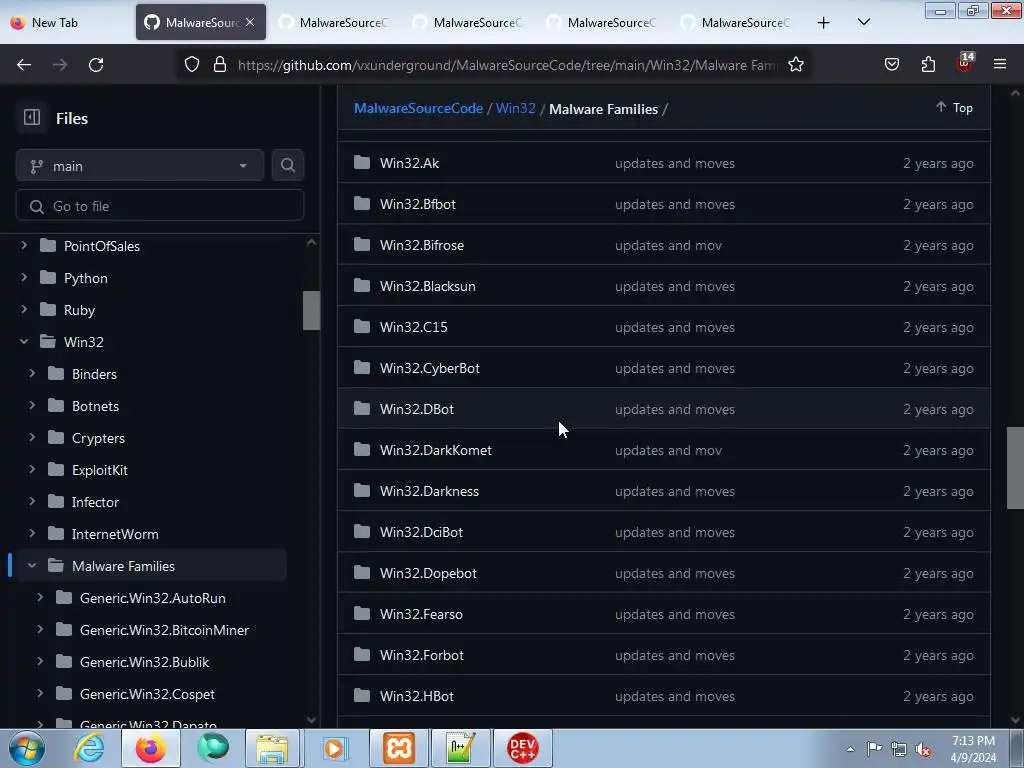The width and height of the screenshot is (1024, 768).
Task: Reload the current GitHub page
Action: 96,65
